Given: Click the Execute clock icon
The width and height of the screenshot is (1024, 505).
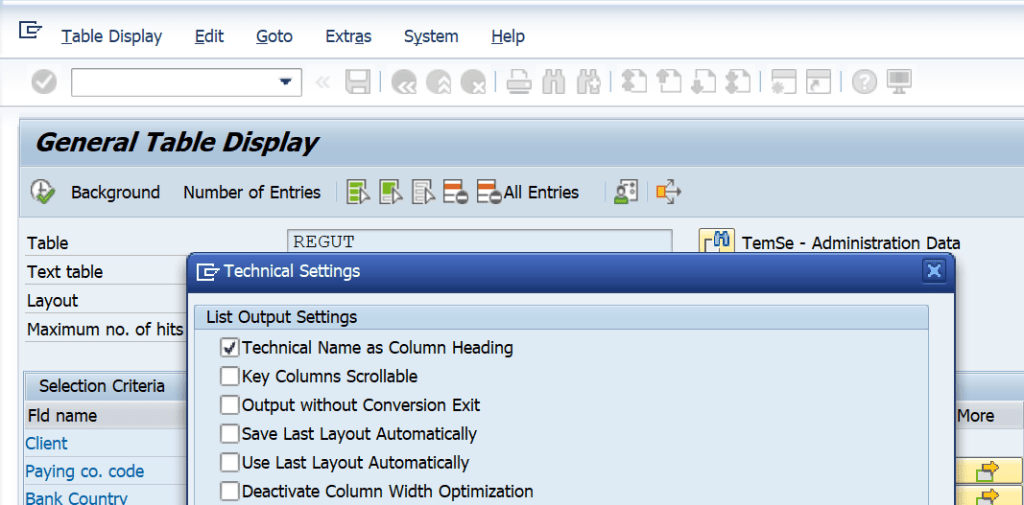Looking at the screenshot, I should 42,191.
